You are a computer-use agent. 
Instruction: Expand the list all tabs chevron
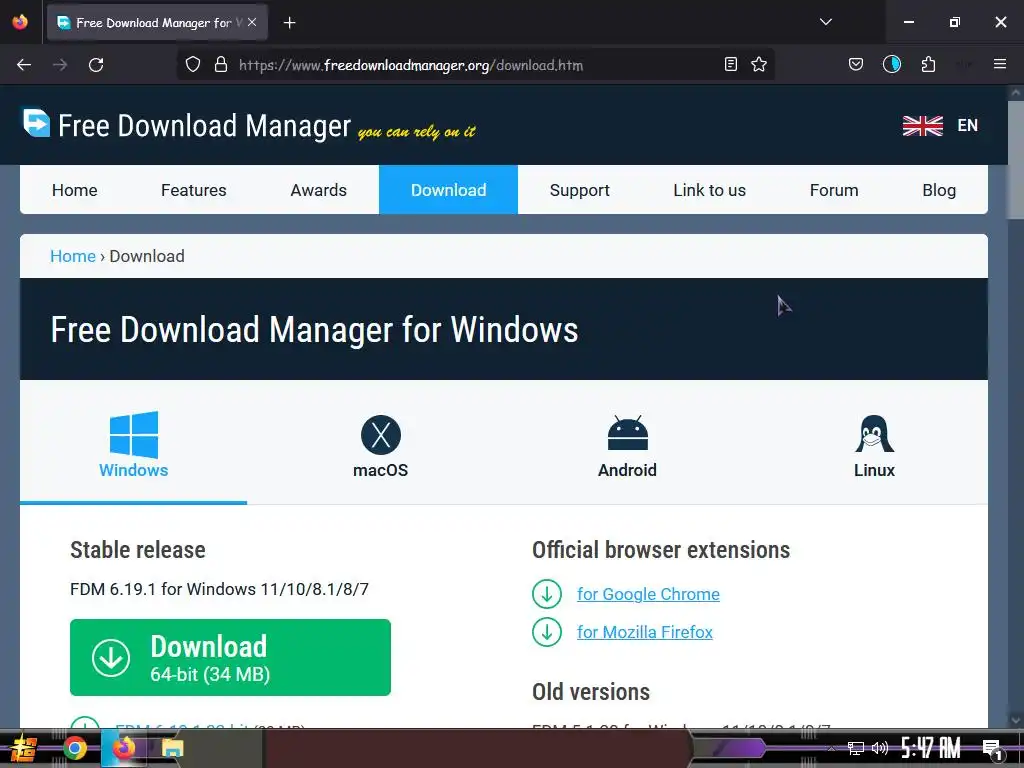coord(825,22)
